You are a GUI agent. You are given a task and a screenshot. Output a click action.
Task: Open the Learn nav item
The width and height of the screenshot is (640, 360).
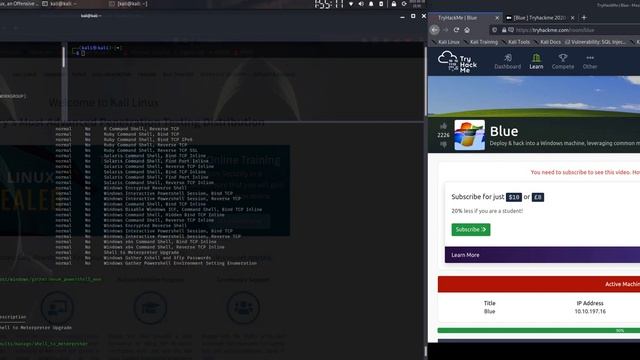point(536,62)
